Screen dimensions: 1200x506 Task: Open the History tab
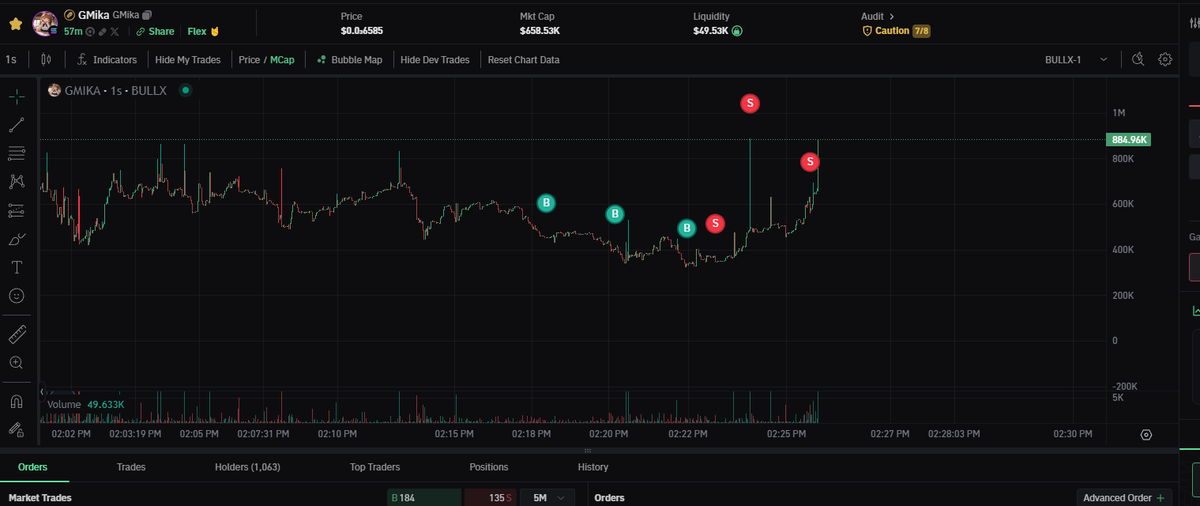(x=593, y=467)
